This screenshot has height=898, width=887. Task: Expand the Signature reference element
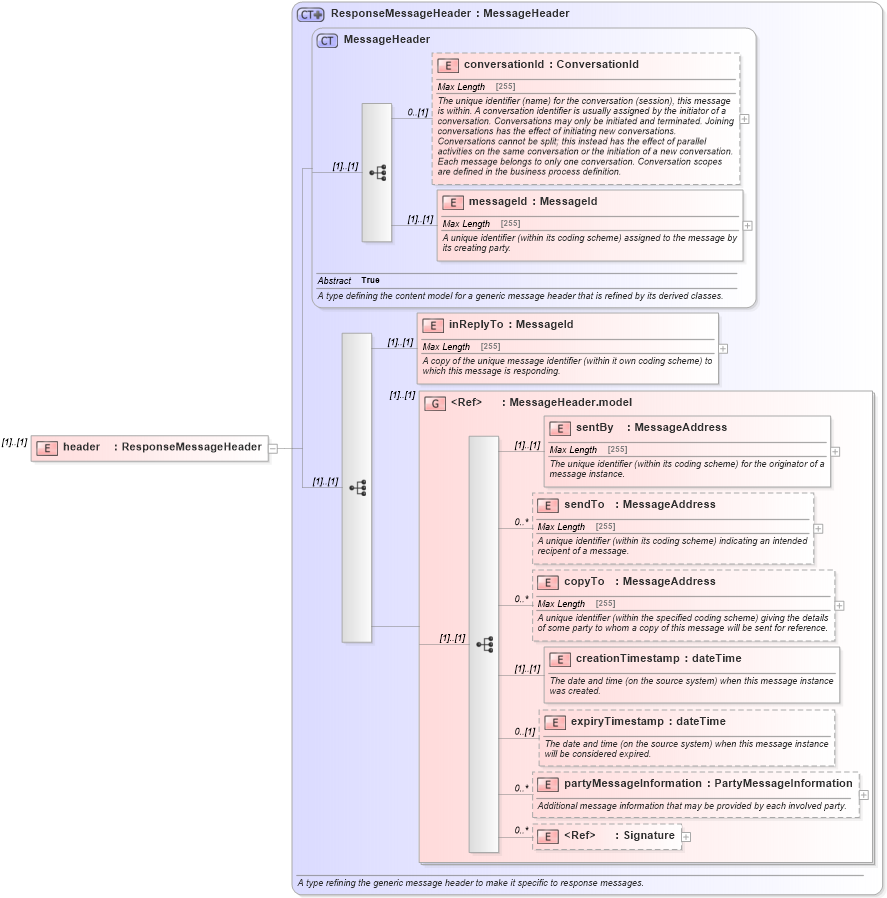[686, 837]
